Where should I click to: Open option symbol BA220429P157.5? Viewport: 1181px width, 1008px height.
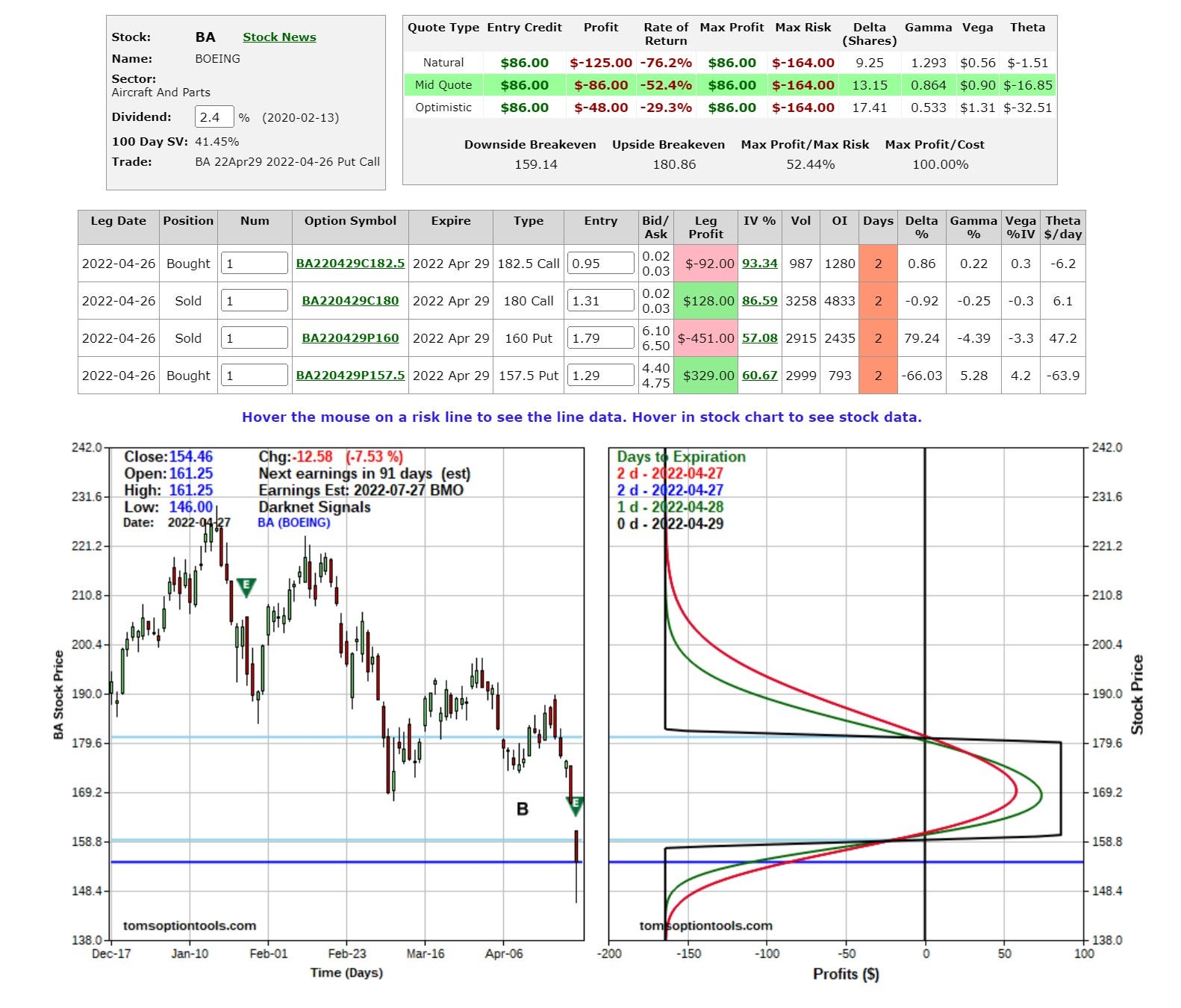pos(350,376)
